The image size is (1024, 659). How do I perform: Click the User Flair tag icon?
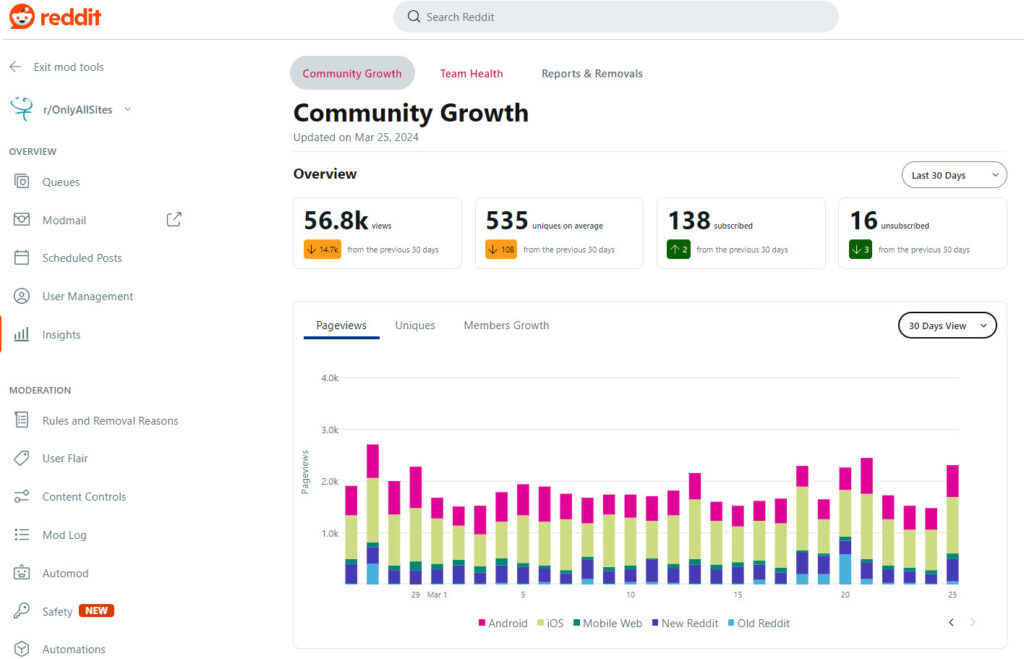(x=21, y=458)
